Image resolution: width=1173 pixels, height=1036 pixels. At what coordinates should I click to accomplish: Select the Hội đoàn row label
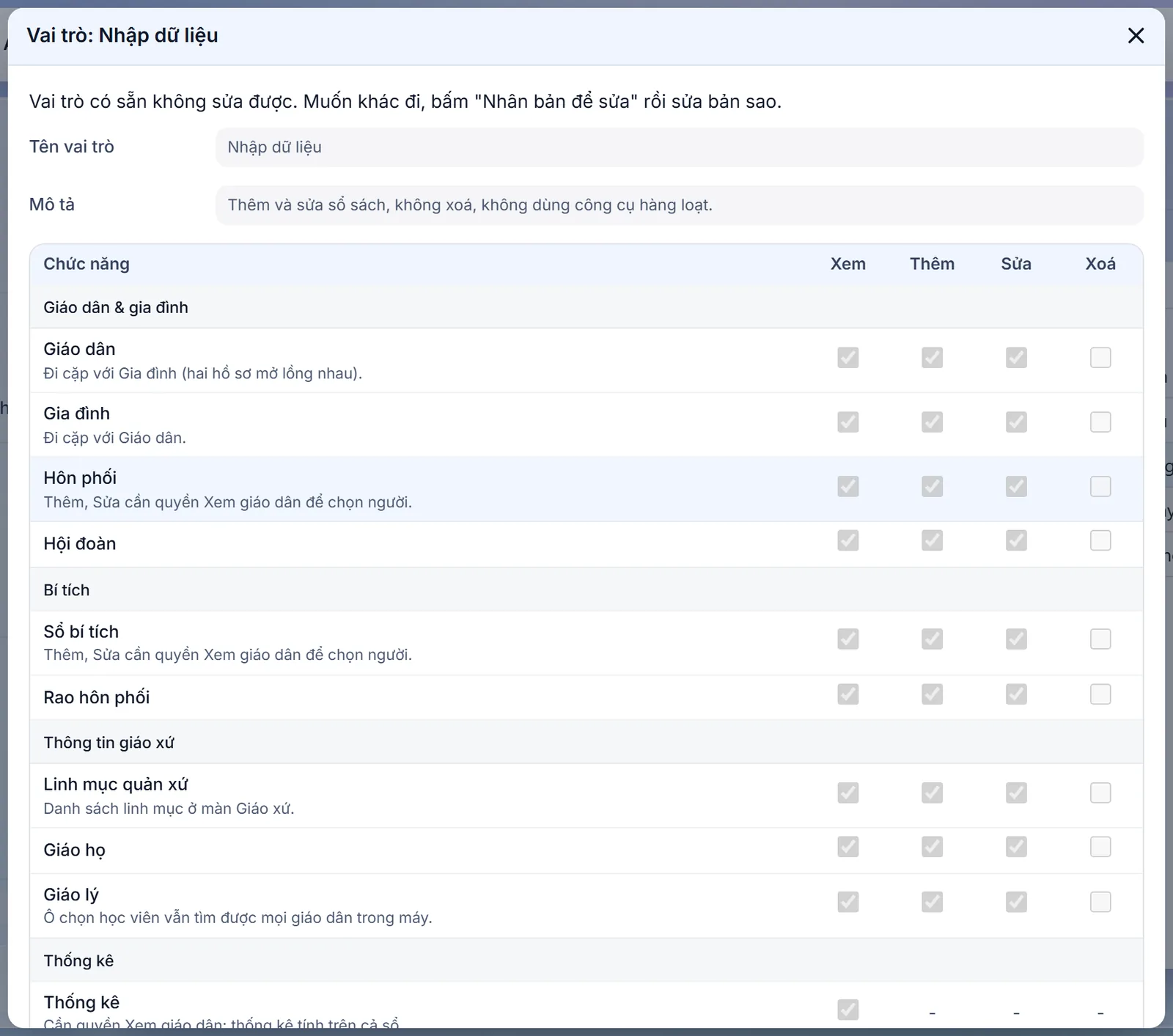point(80,543)
